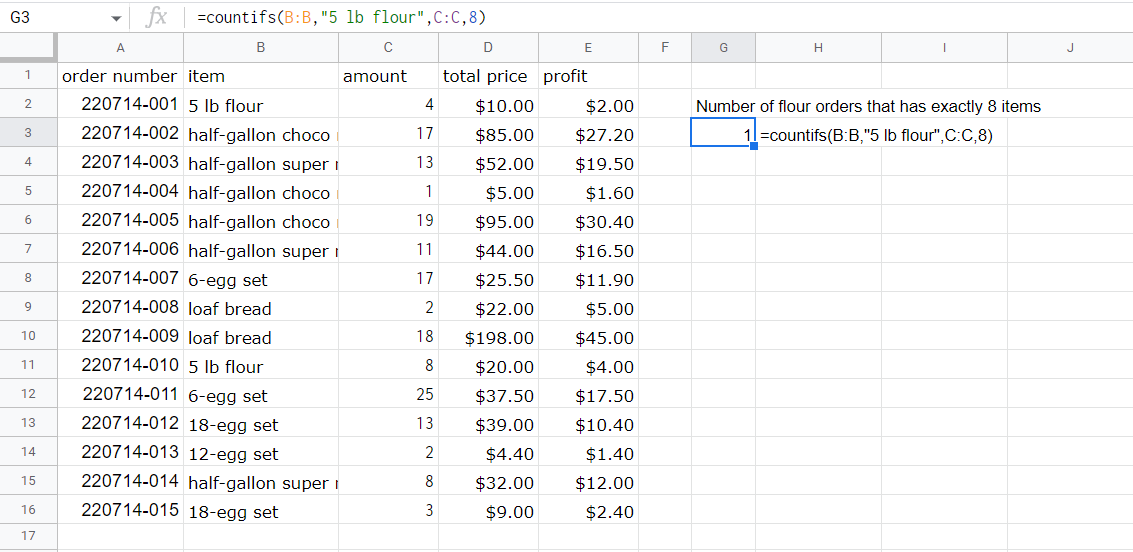This screenshot has width=1133, height=552.
Task: Select column A header
Action: (x=120, y=48)
